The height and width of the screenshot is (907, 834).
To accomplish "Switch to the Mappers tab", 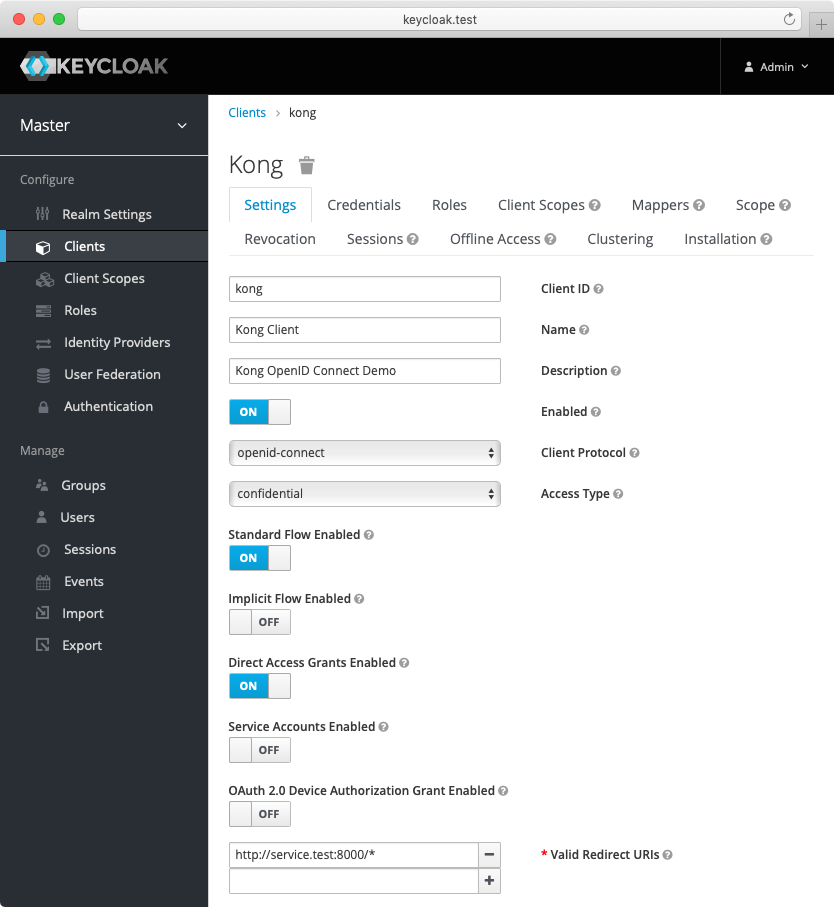I will [668, 205].
